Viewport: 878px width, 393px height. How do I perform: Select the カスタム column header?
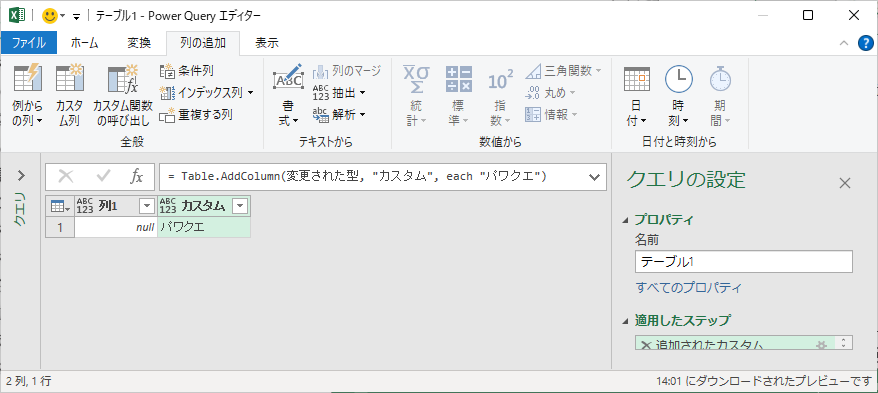click(204, 207)
